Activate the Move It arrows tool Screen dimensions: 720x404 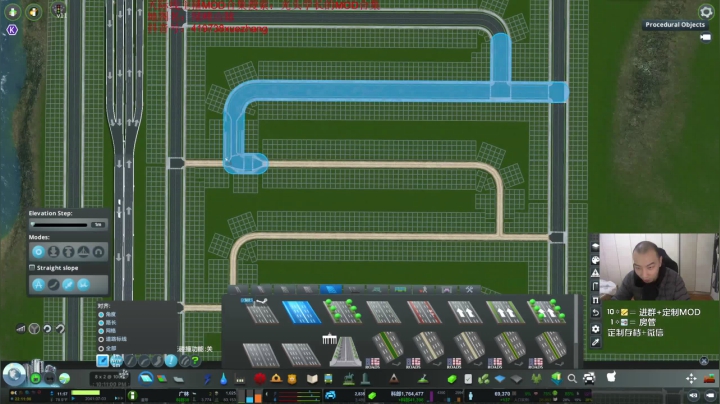[x=691, y=379]
